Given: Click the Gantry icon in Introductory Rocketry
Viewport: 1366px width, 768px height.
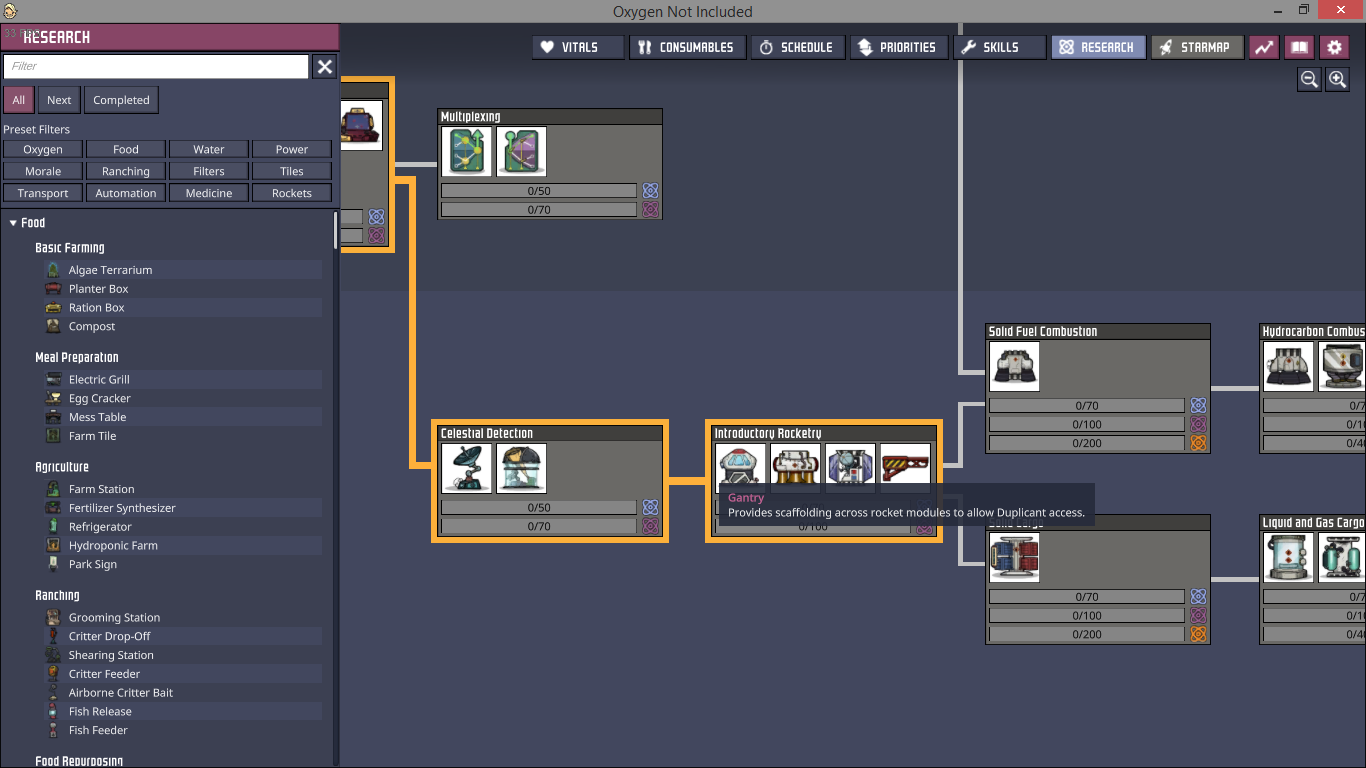Looking at the screenshot, I should [905, 467].
